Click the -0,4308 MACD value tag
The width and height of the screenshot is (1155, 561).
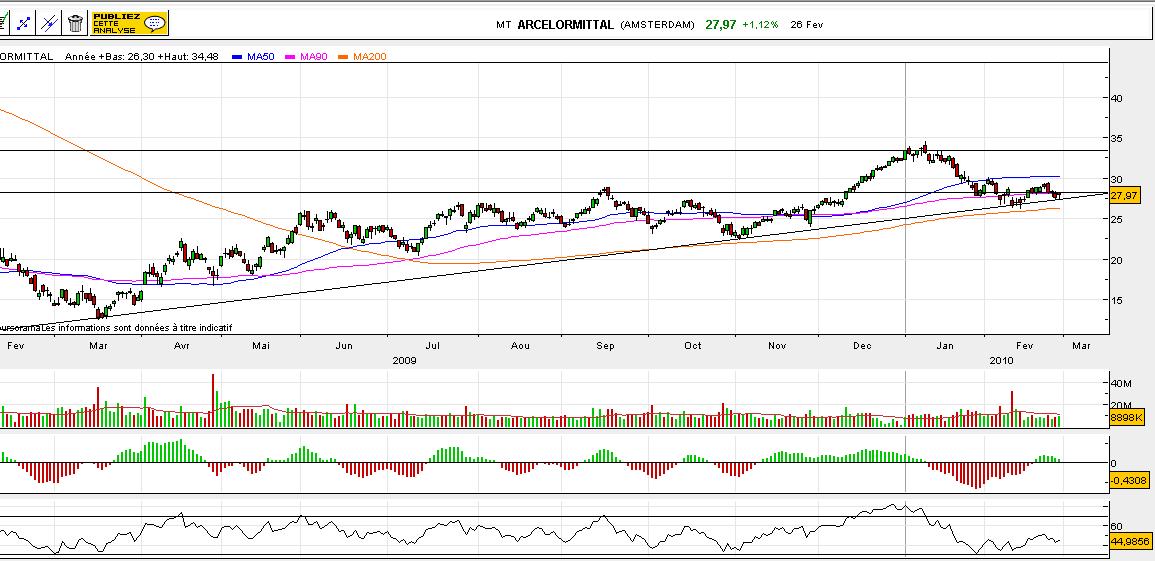tap(1128, 480)
